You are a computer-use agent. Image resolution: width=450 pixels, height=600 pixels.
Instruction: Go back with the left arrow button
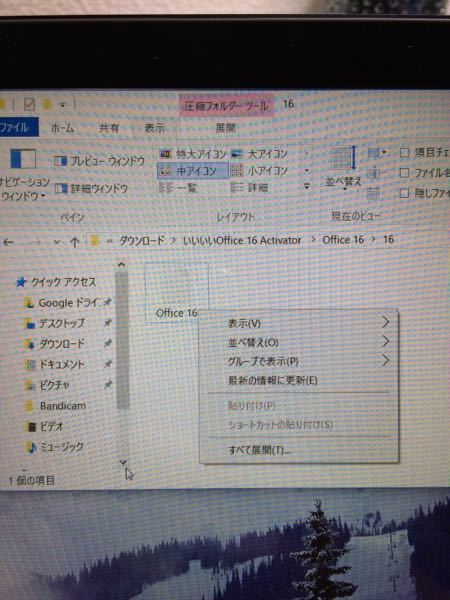pyautogui.click(x=8, y=242)
